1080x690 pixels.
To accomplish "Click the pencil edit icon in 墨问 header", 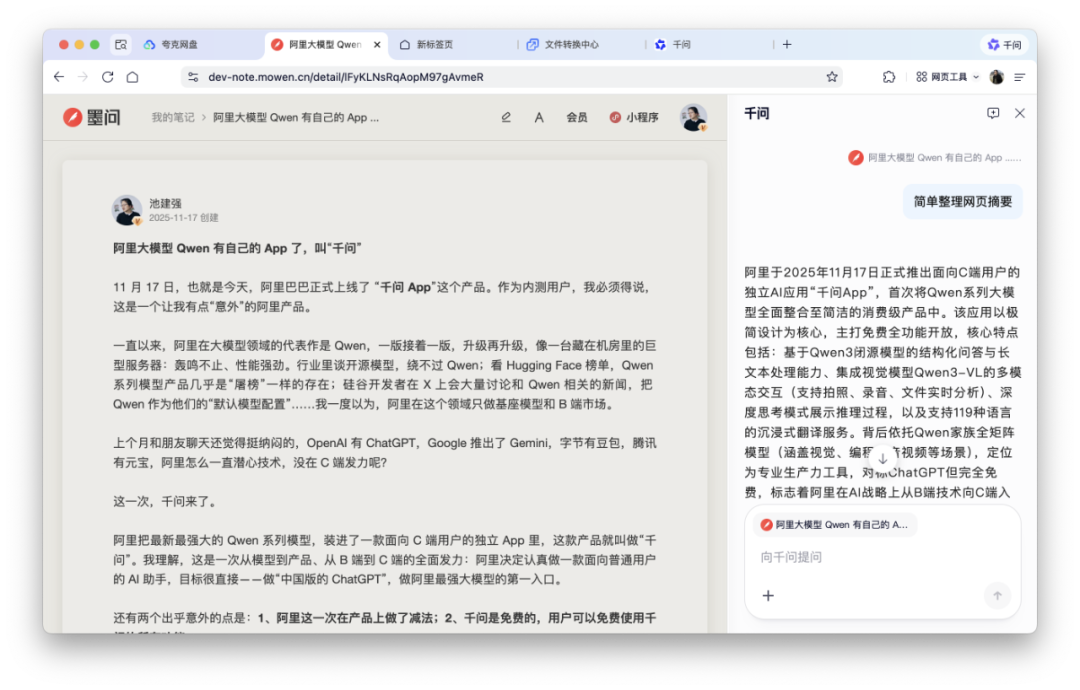I will pos(506,118).
